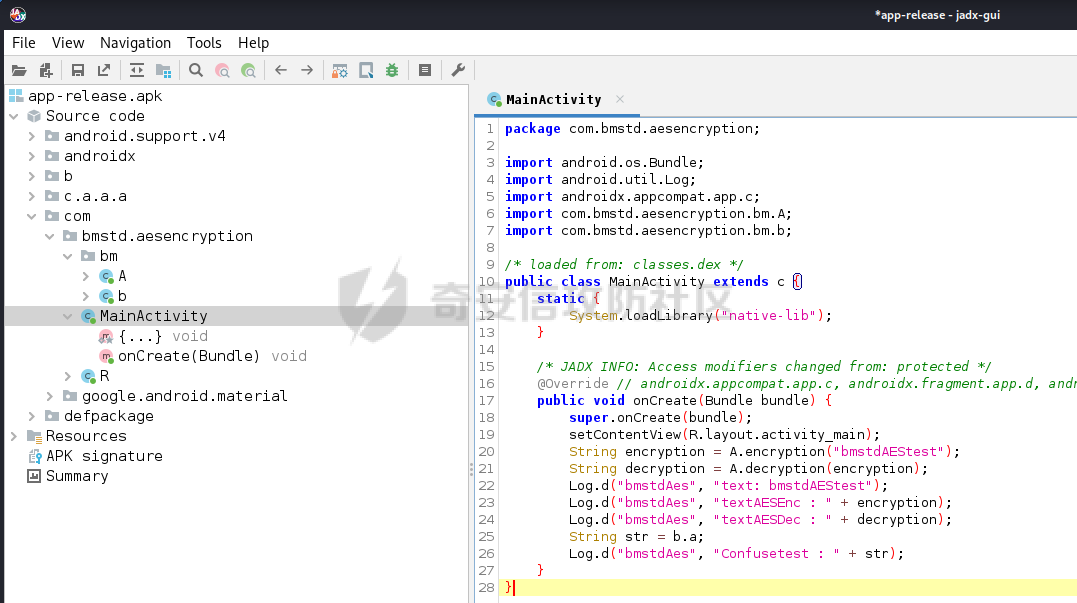Toggle deobfuscation toolbar icon
Image resolution: width=1077 pixels, height=603 pixels.
tap(340, 70)
